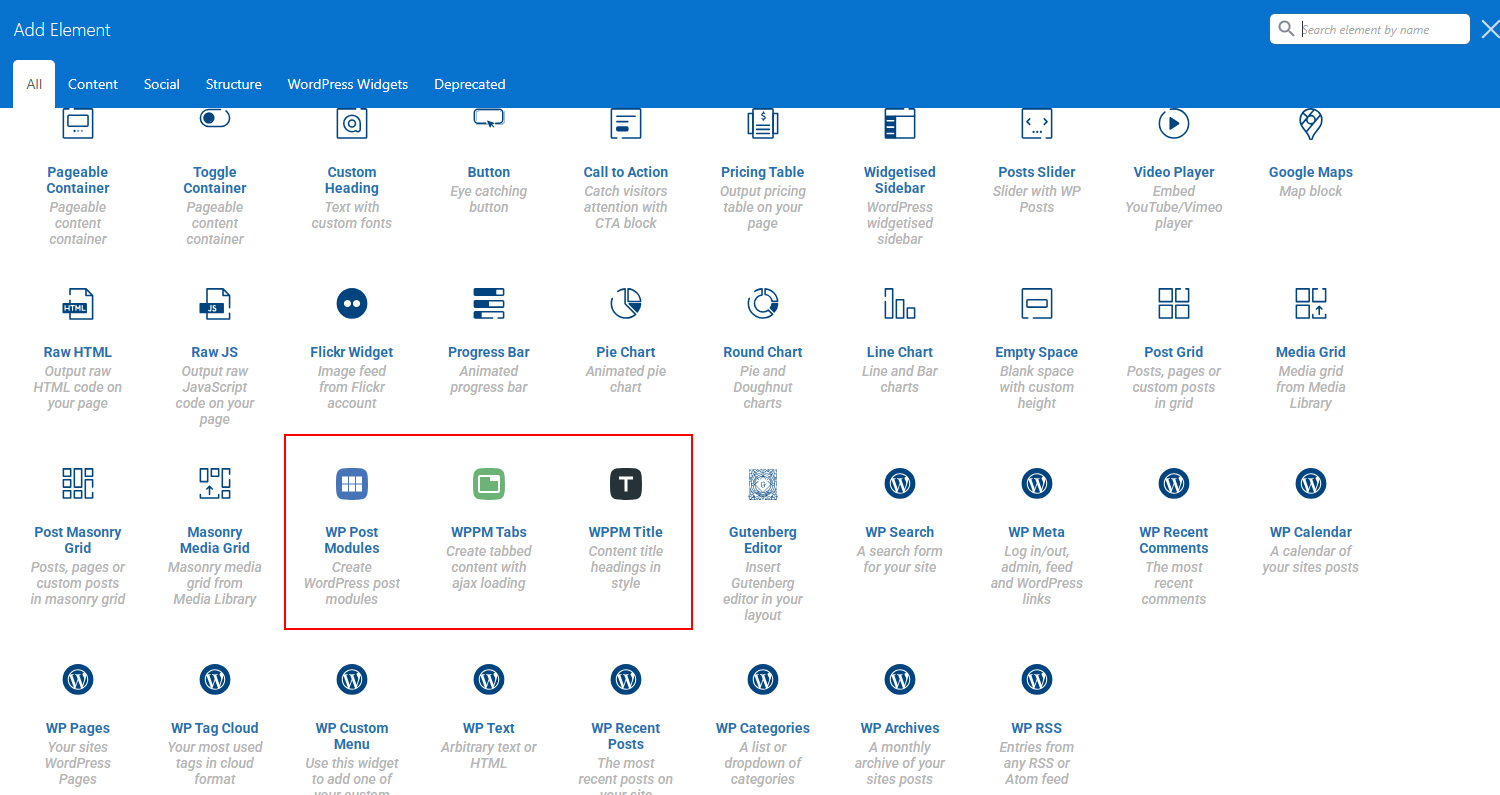
Task: Select the WPPM Tabs title text
Action: tap(489, 532)
